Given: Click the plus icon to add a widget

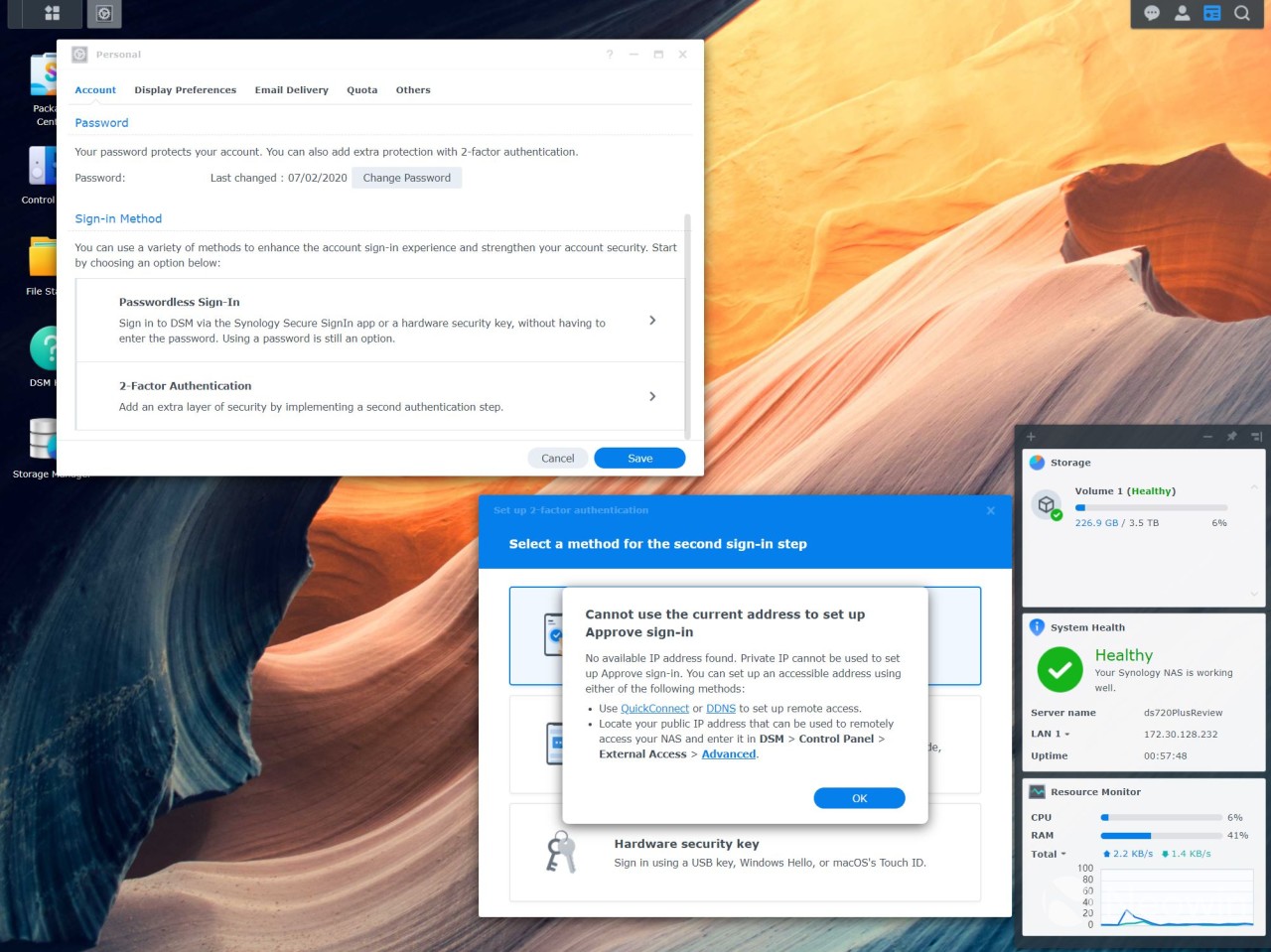Looking at the screenshot, I should point(1031,437).
